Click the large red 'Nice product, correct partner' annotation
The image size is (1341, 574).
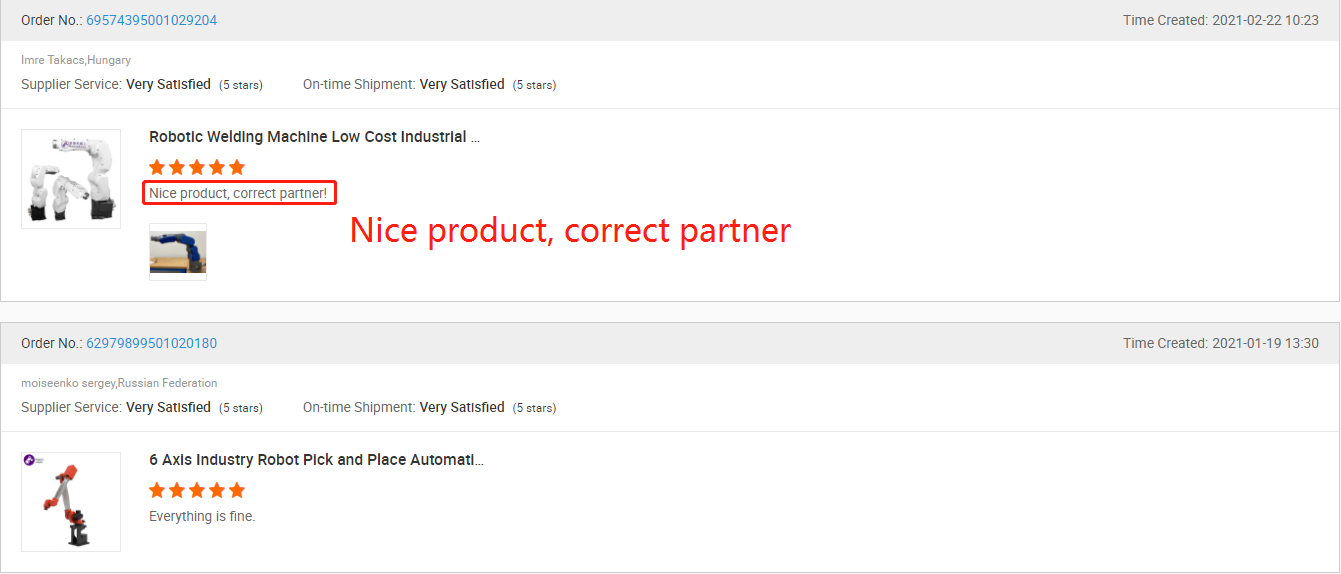pyautogui.click(x=570, y=231)
